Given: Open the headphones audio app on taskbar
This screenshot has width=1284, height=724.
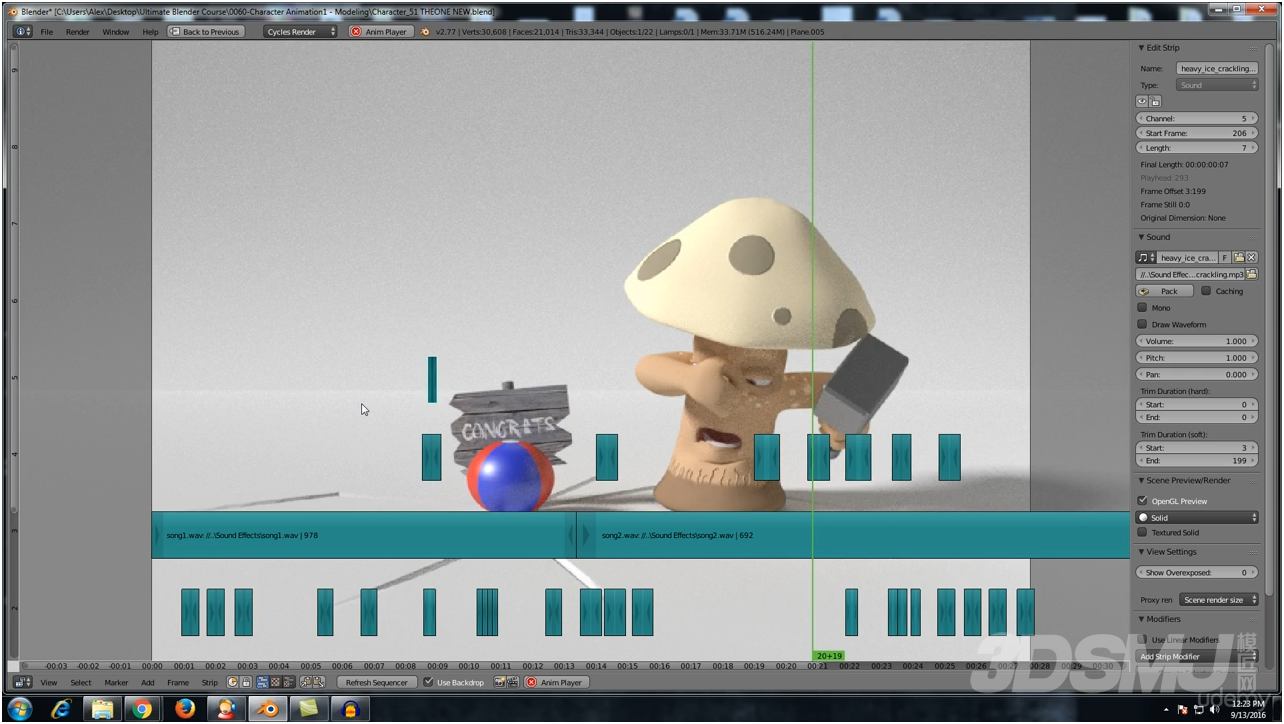Looking at the screenshot, I should click(351, 709).
